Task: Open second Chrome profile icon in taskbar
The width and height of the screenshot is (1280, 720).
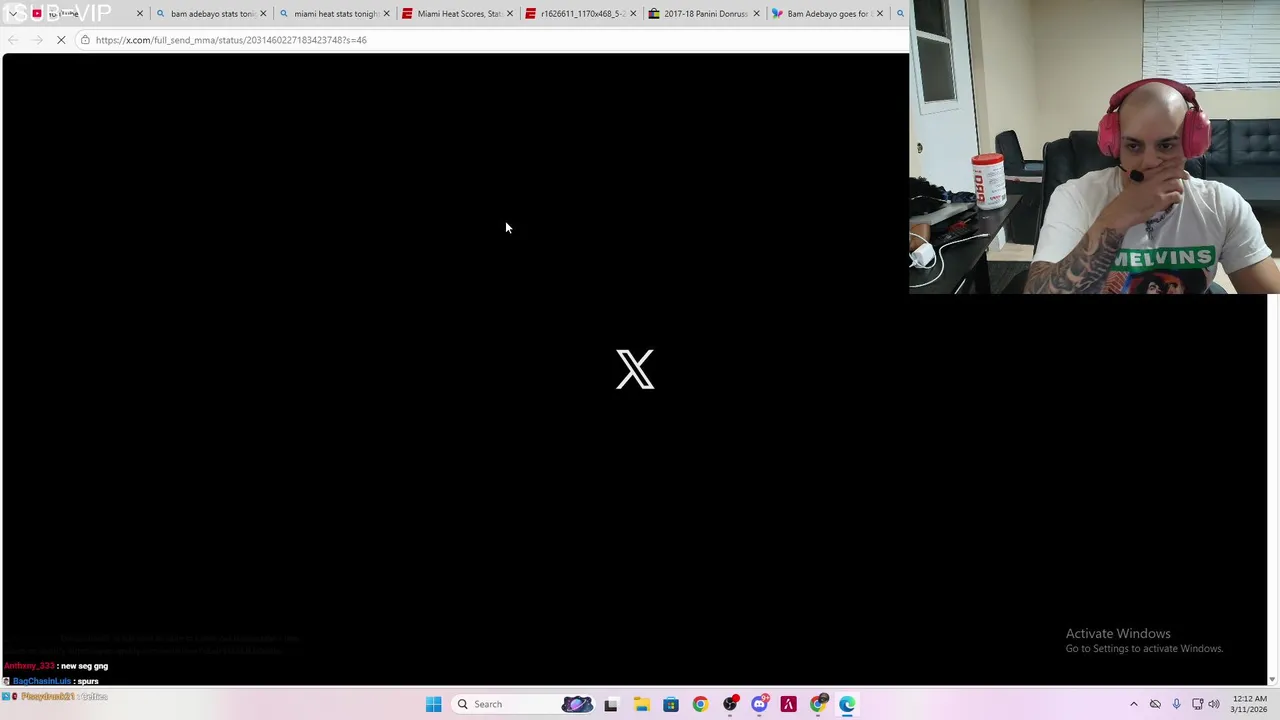Action: click(818, 704)
